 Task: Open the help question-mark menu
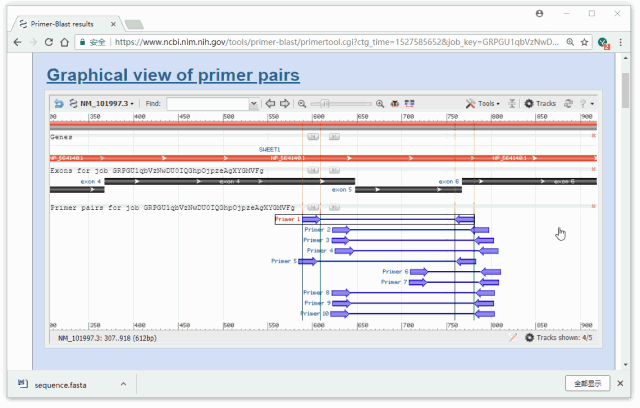click(587, 104)
